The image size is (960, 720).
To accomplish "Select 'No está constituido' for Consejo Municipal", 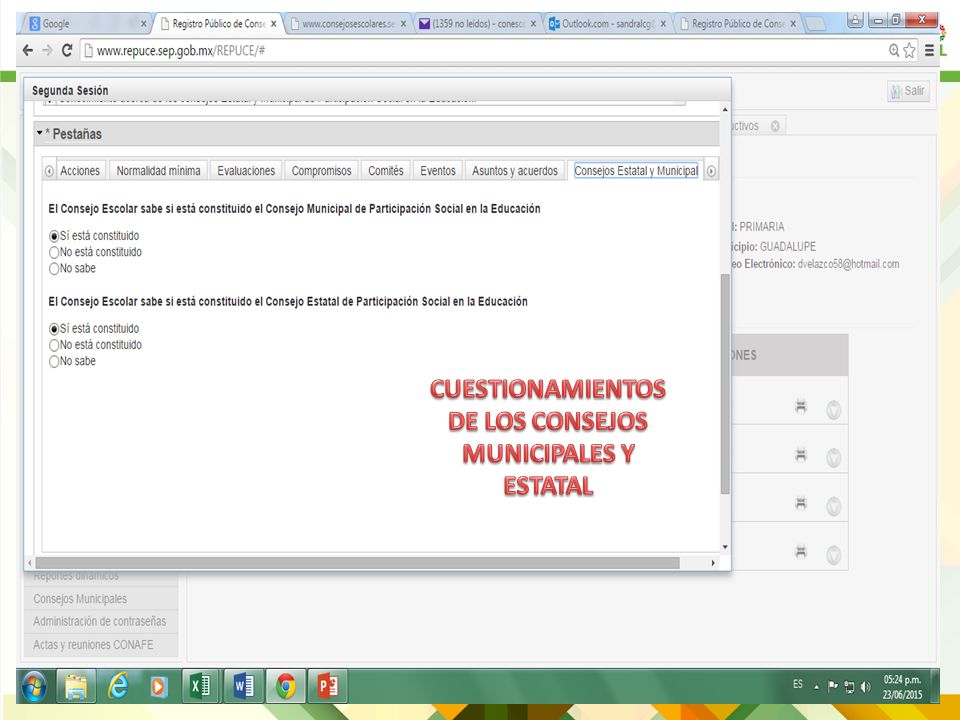I will pyautogui.click(x=54, y=252).
